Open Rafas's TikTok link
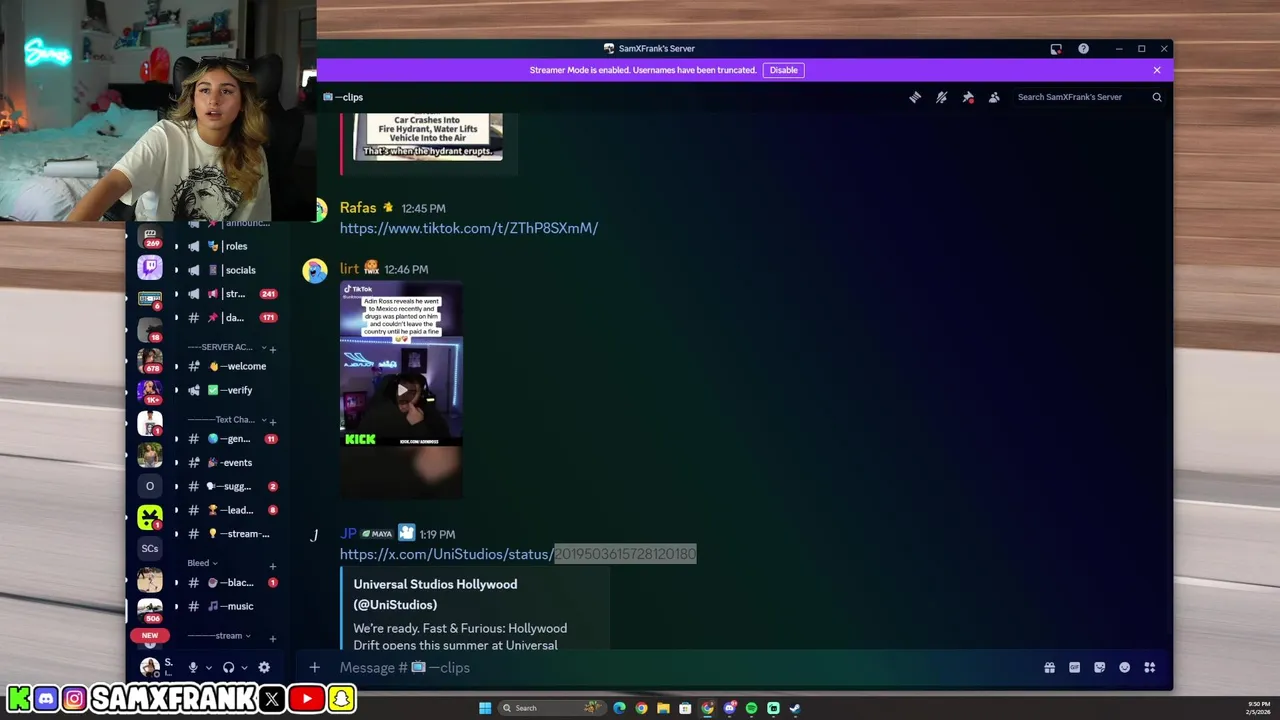Image resolution: width=1280 pixels, height=720 pixels. (469, 228)
